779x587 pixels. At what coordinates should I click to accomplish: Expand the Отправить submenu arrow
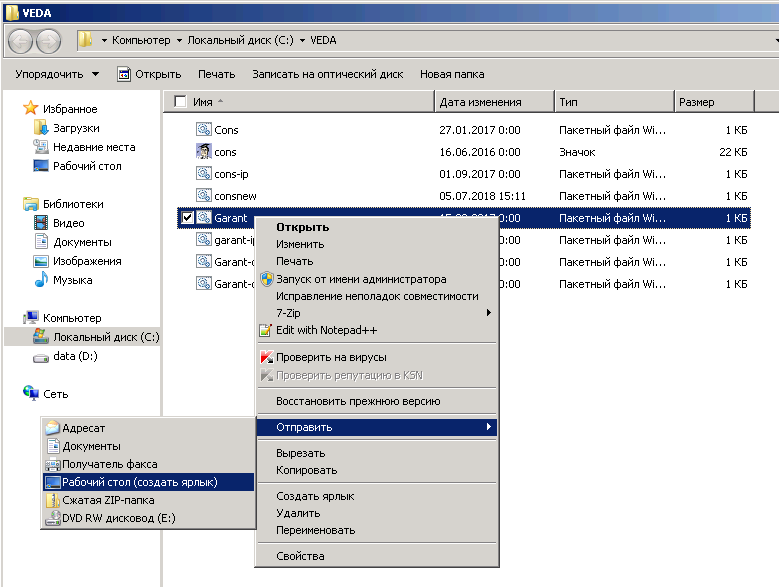488,427
